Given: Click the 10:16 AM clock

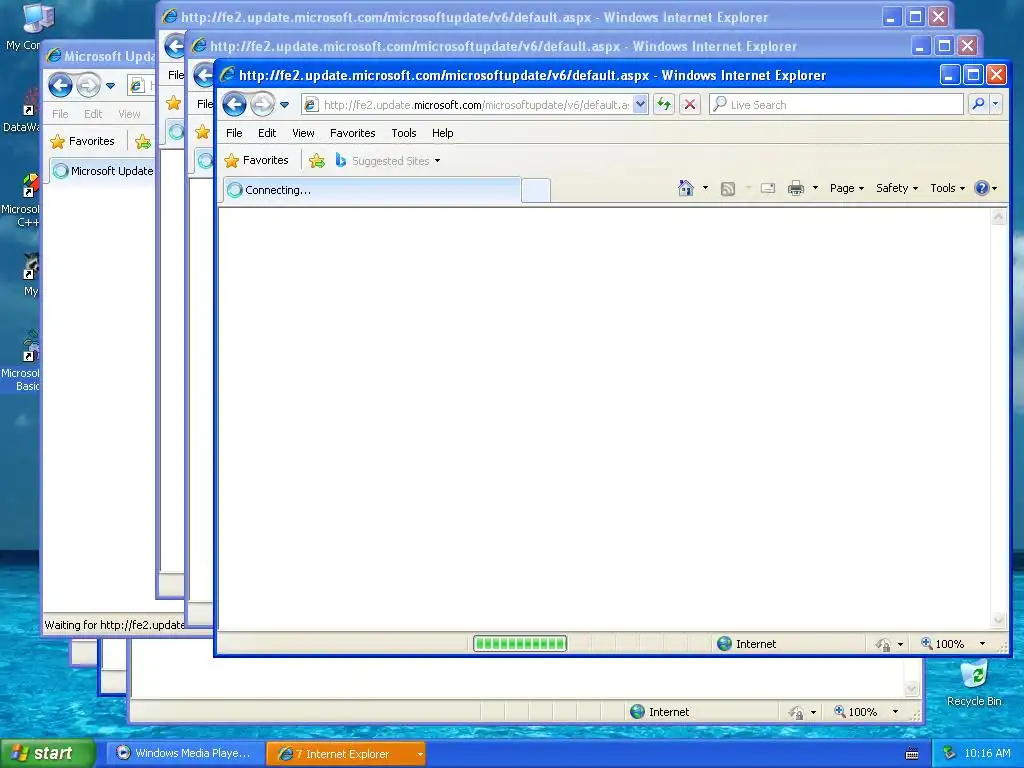Looking at the screenshot, I should [987, 754].
